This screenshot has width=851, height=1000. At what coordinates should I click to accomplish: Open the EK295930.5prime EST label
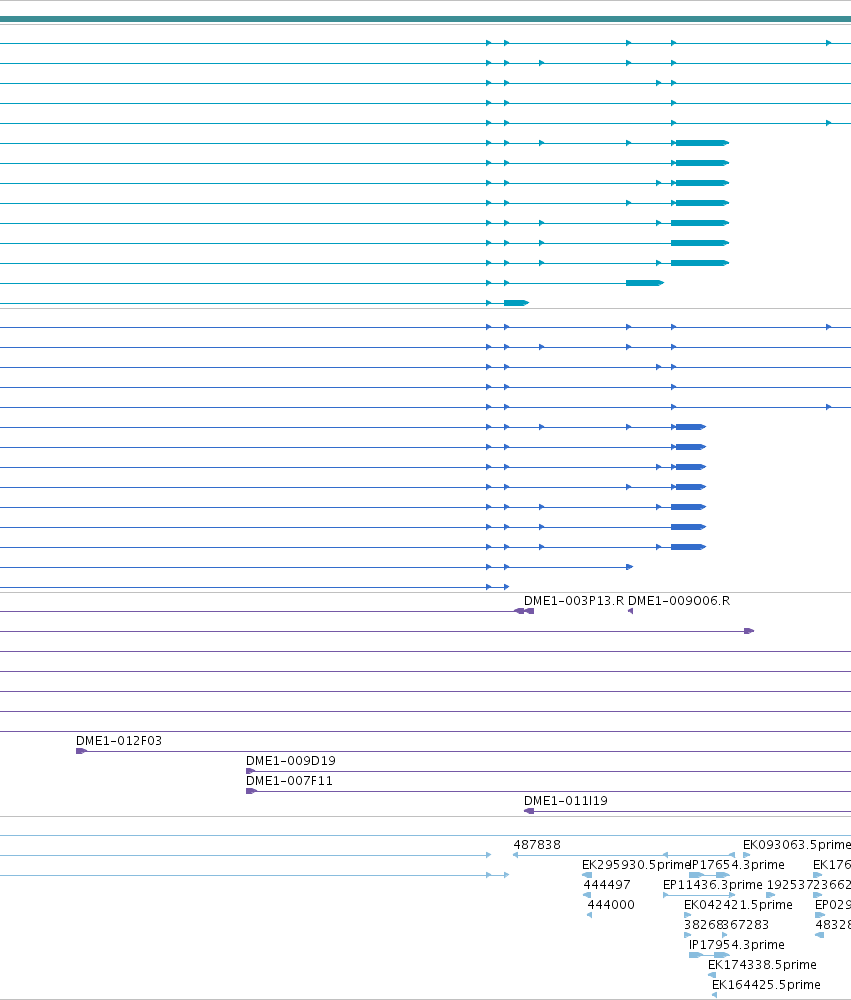[x=636, y=865]
